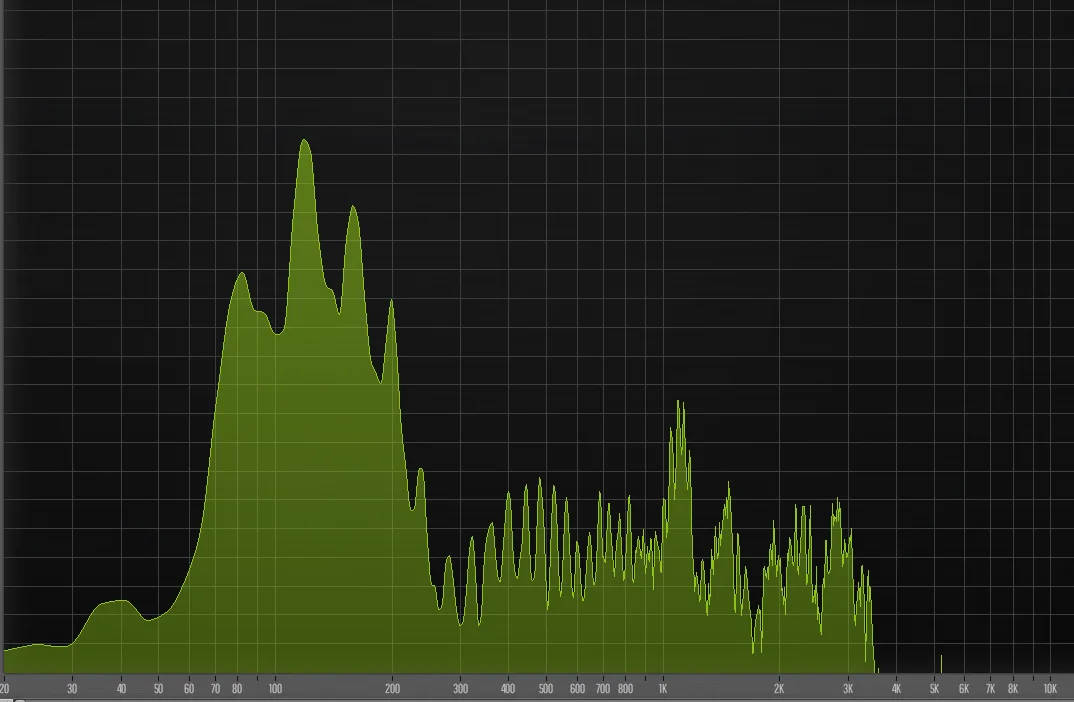Select the 10K frequency label
Viewport: 1074px width, 702px height.
[1050, 689]
